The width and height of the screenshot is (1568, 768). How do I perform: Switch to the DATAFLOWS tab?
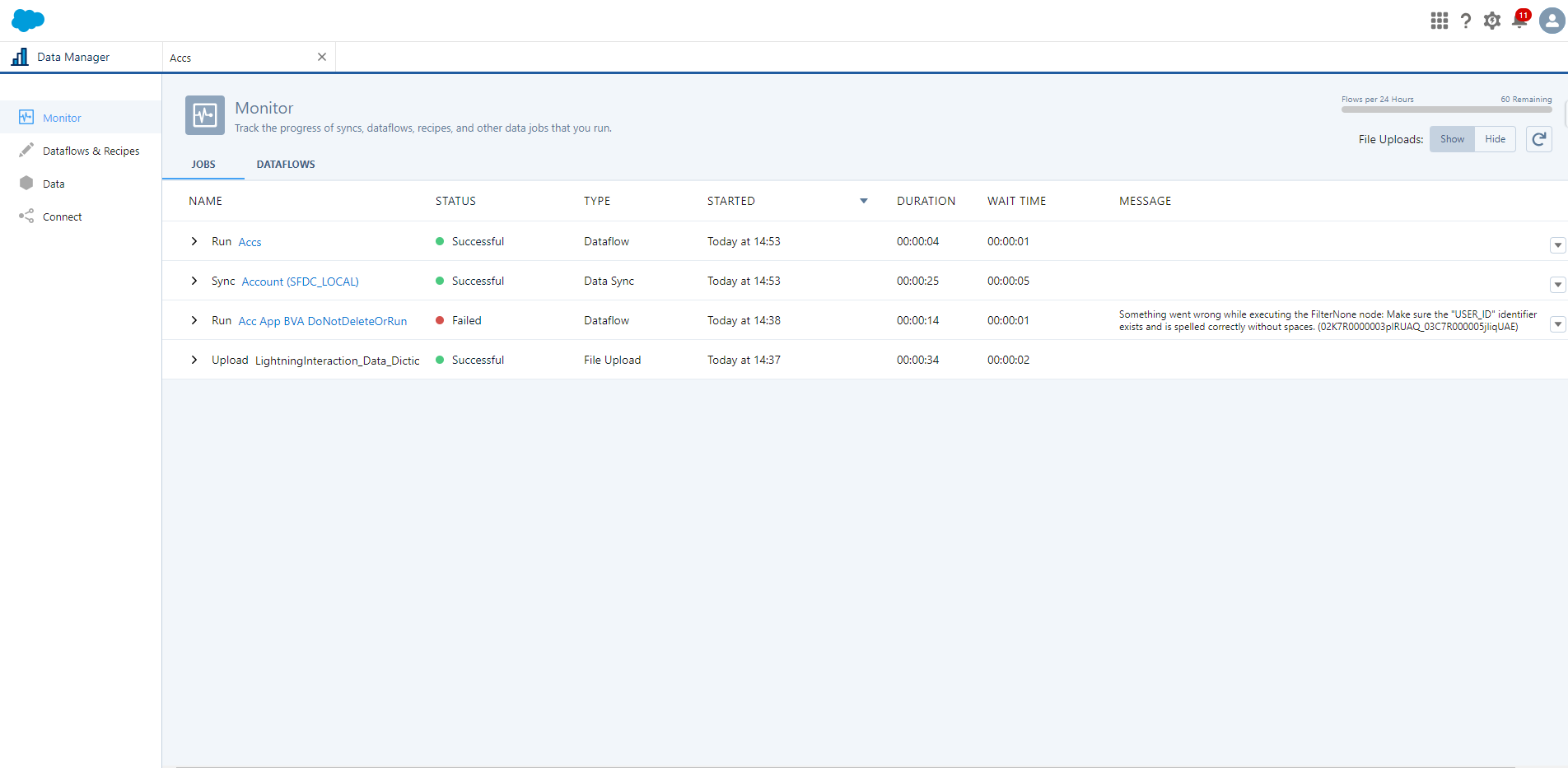click(x=285, y=164)
